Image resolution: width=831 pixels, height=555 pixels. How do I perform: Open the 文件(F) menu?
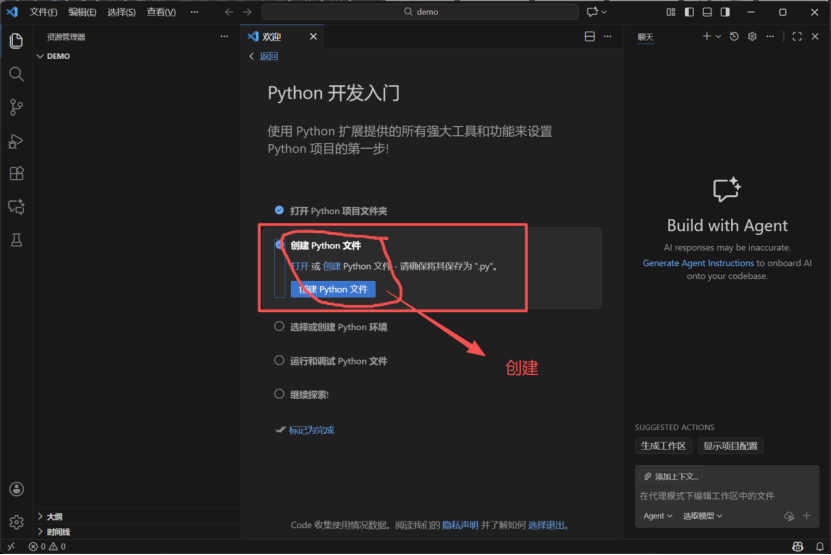point(43,12)
